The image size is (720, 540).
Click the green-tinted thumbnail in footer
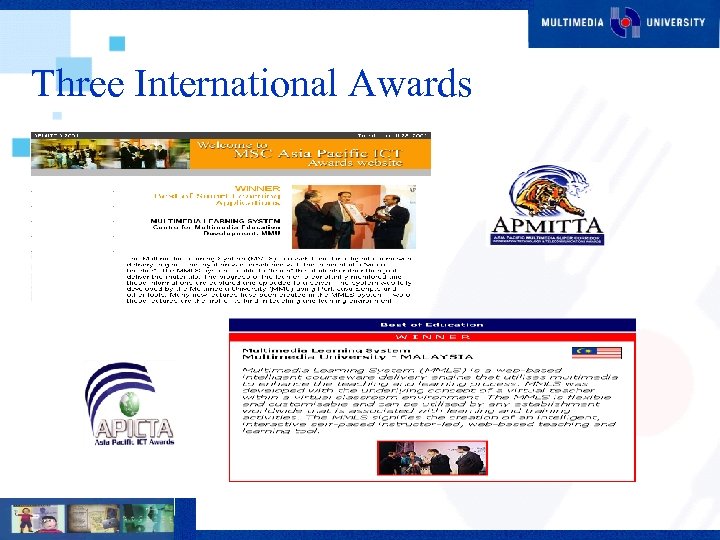click(148, 519)
